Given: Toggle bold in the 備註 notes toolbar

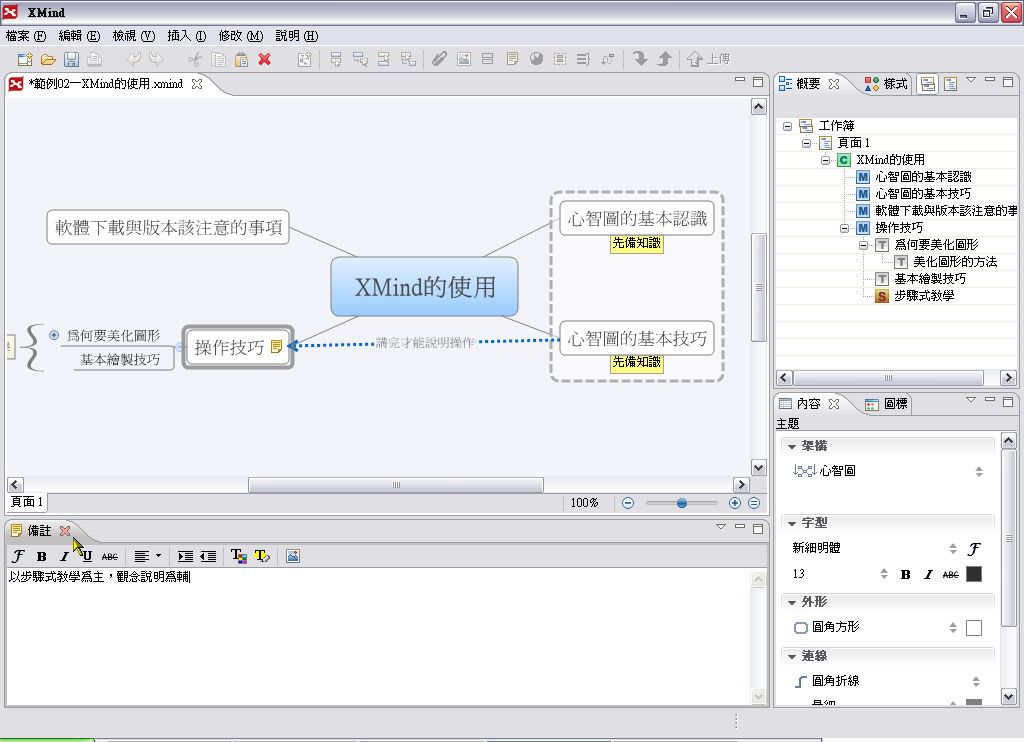Looking at the screenshot, I should 42,556.
